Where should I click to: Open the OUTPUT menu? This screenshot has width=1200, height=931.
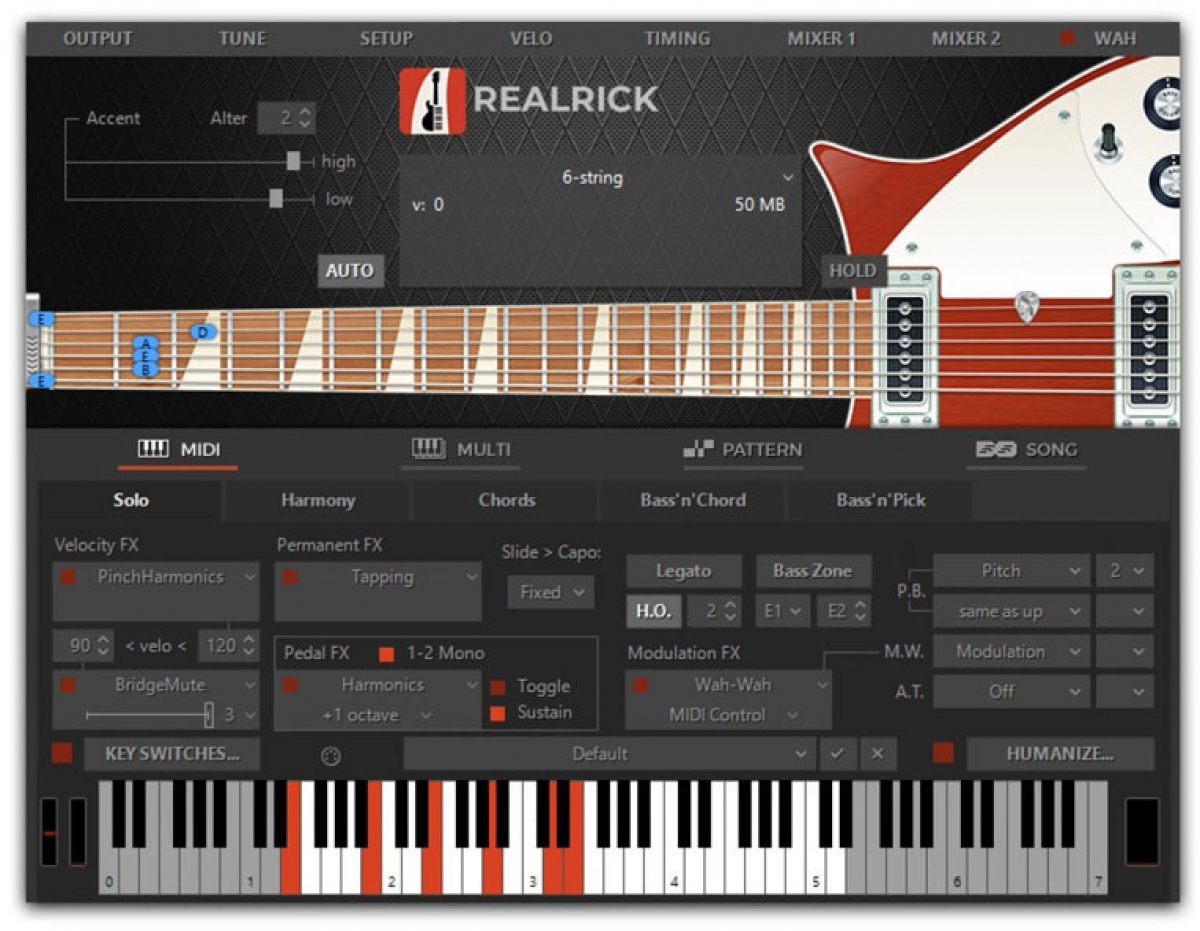[98, 39]
